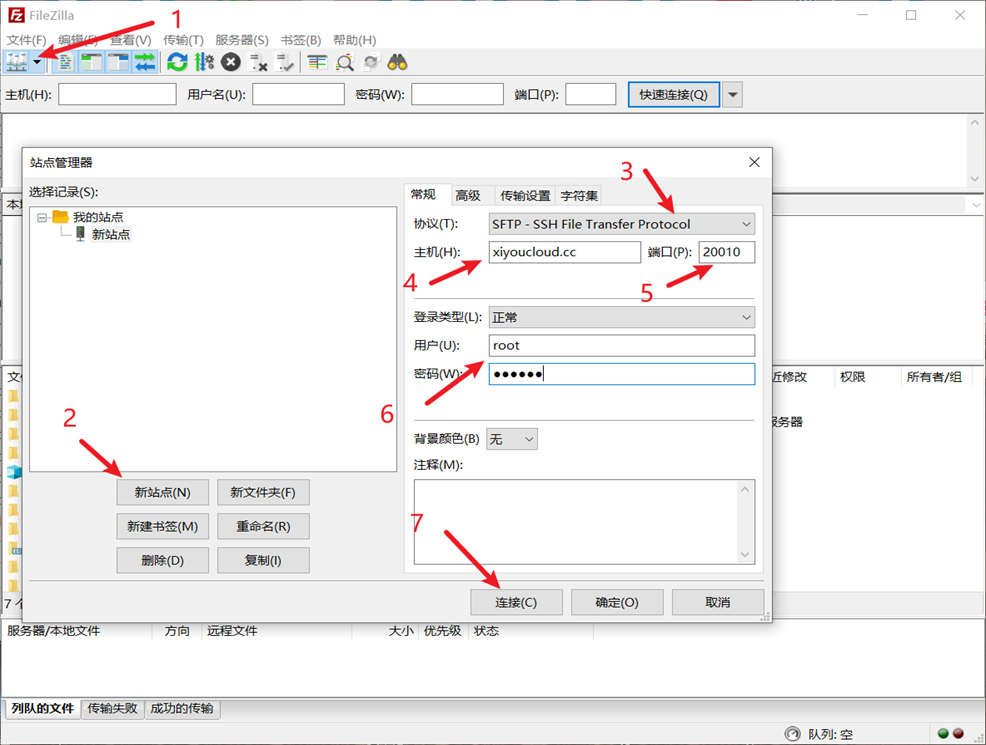
Task: Click the green refresh file lists icon
Action: point(177,62)
